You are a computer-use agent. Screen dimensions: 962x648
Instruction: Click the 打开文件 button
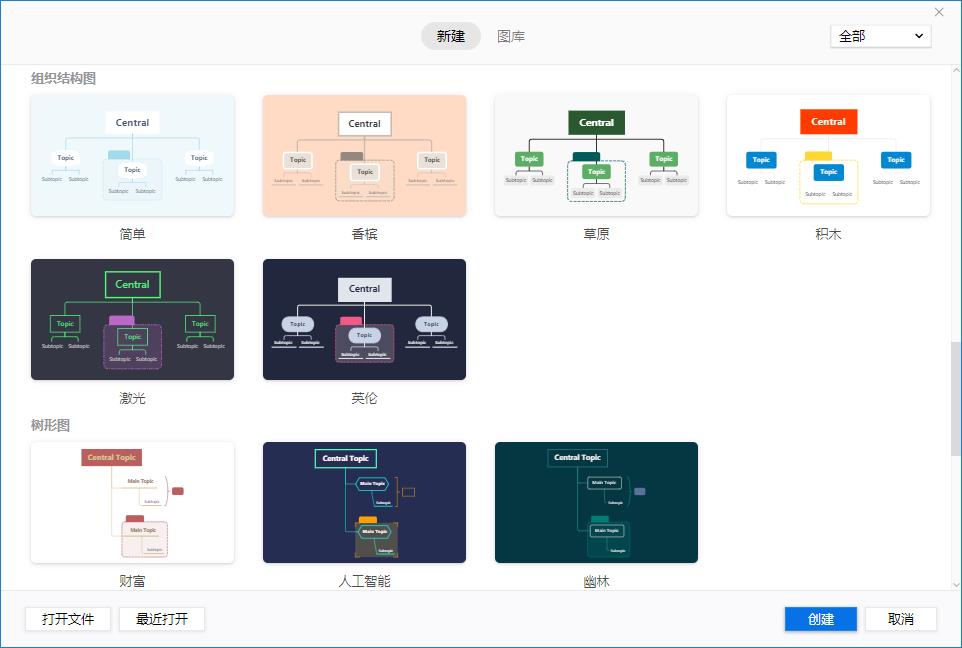(x=68, y=619)
